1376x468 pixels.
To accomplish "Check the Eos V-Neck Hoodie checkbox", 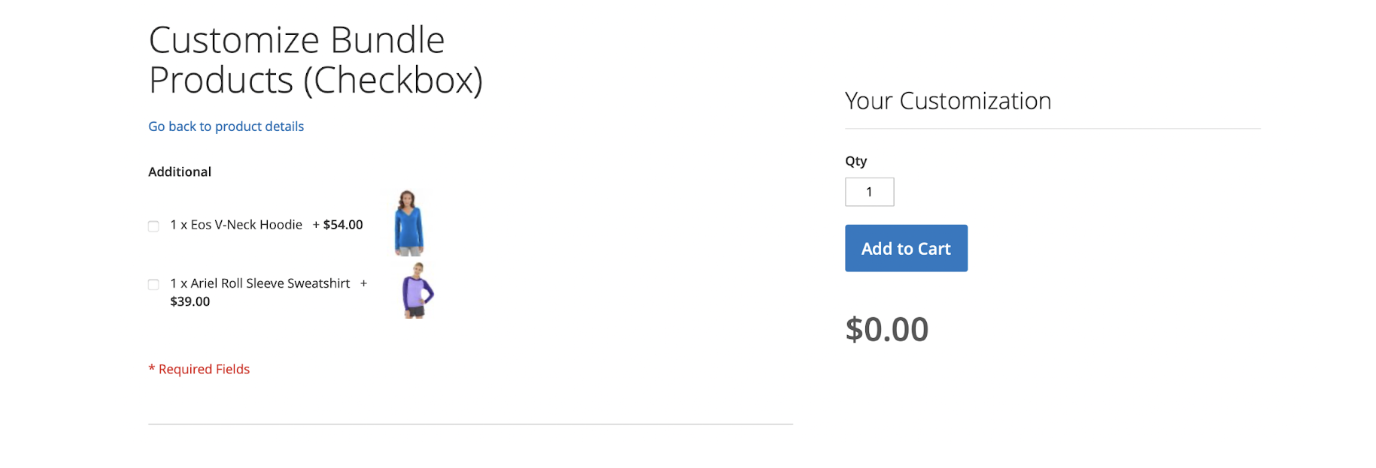I will point(154,226).
